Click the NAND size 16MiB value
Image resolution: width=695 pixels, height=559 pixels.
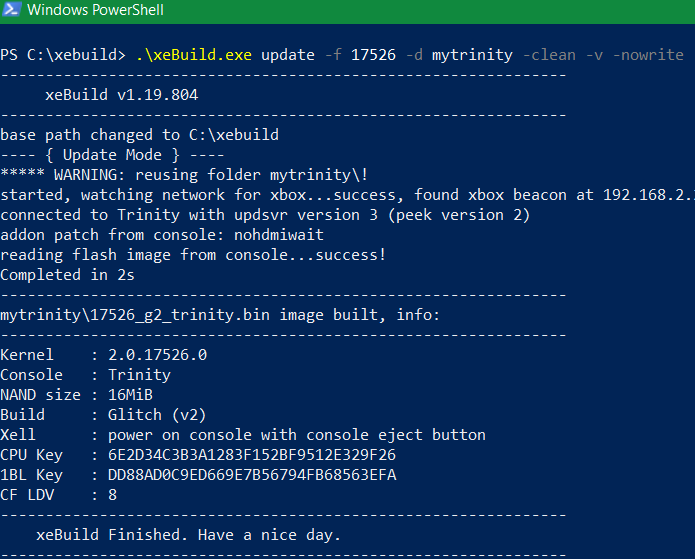(x=130, y=395)
